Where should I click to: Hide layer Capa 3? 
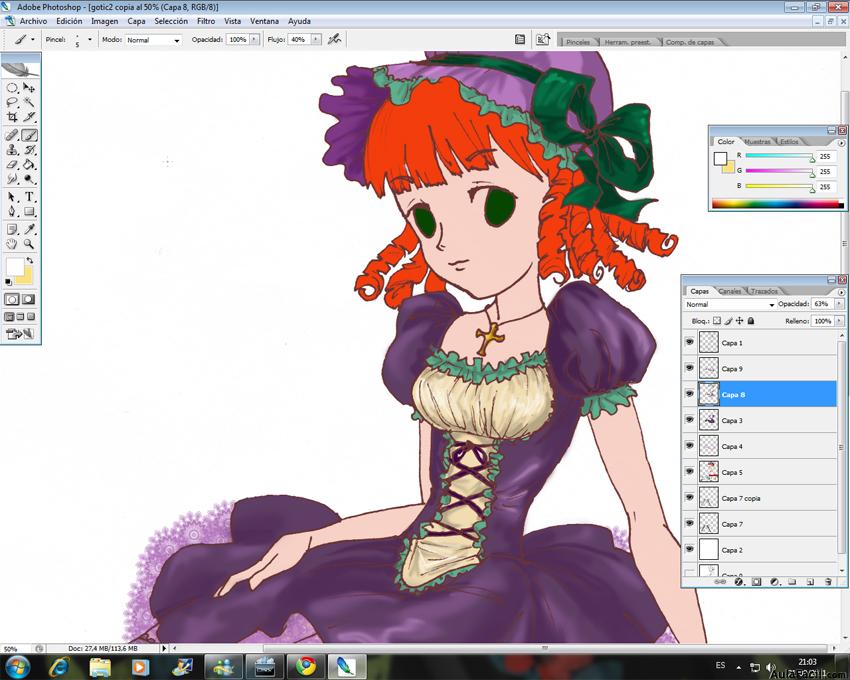690,420
